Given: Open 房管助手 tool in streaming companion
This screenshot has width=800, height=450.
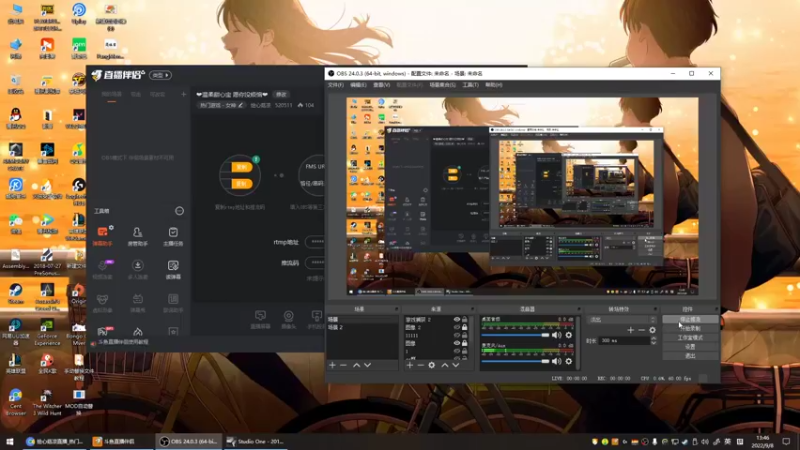Looking at the screenshot, I should coord(137,236).
